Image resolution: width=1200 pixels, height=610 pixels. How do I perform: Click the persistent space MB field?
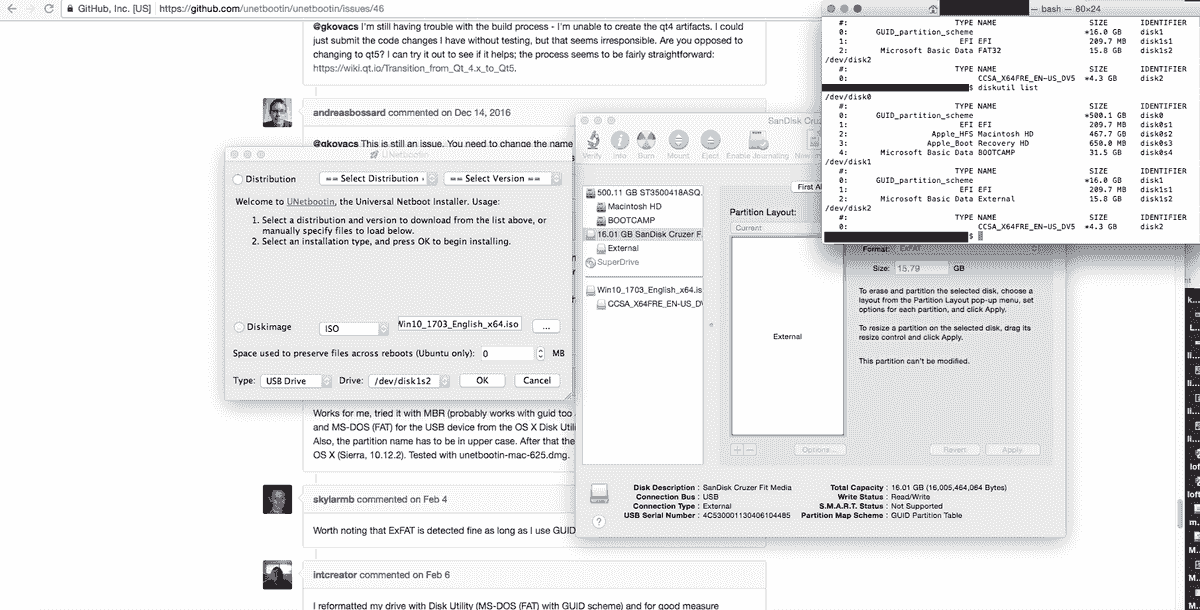coord(507,353)
